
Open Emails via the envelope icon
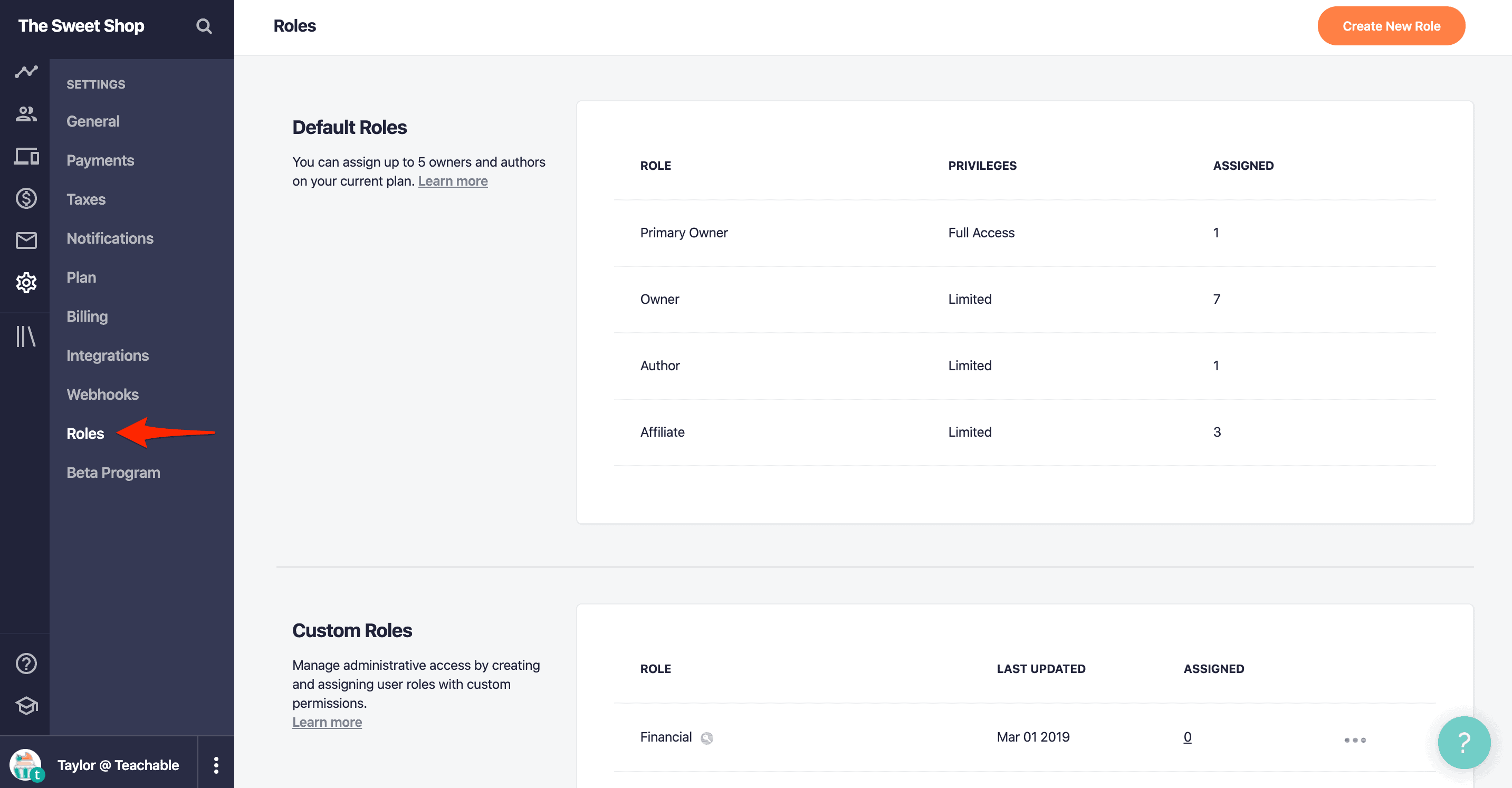click(x=25, y=240)
